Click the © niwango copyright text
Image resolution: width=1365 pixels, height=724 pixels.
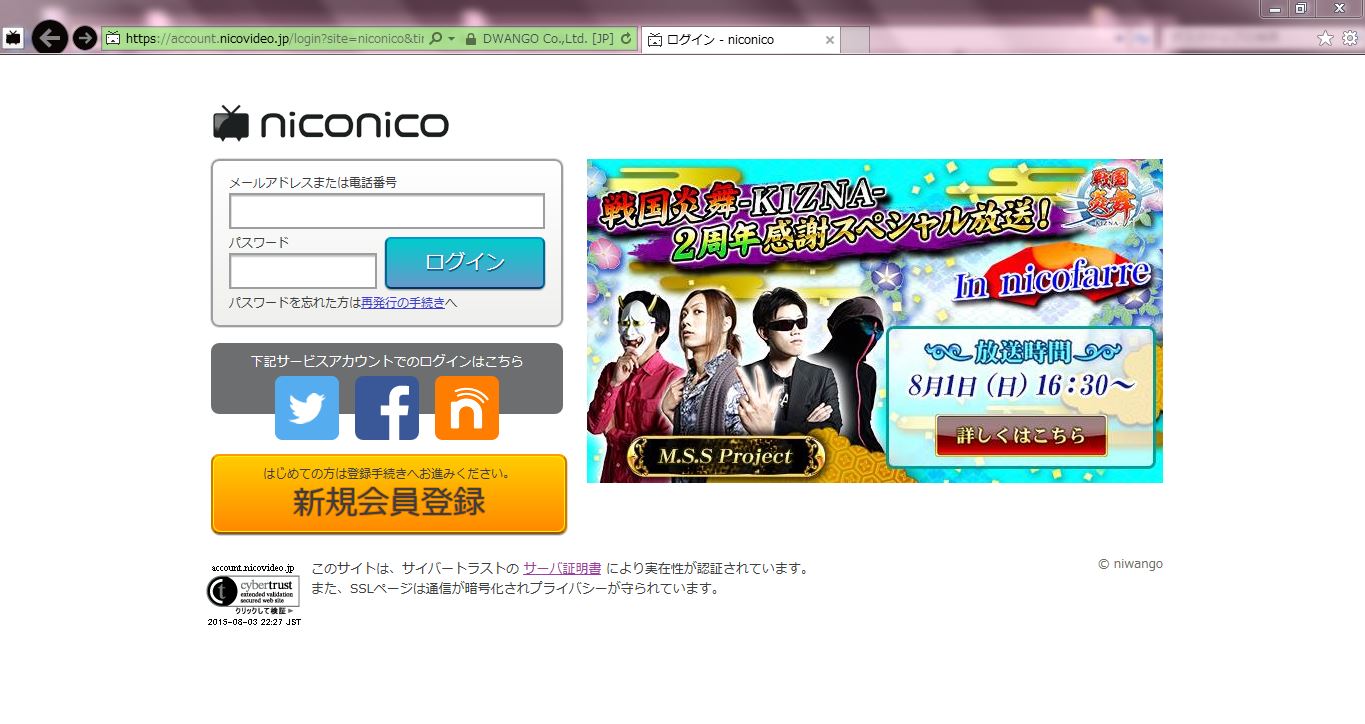tap(1130, 564)
